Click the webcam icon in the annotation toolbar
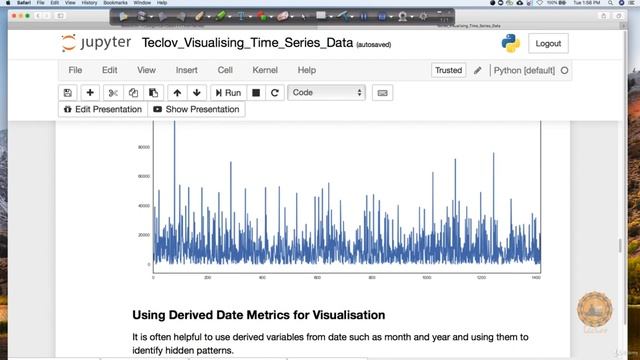640x360 pixels. (x=403, y=17)
